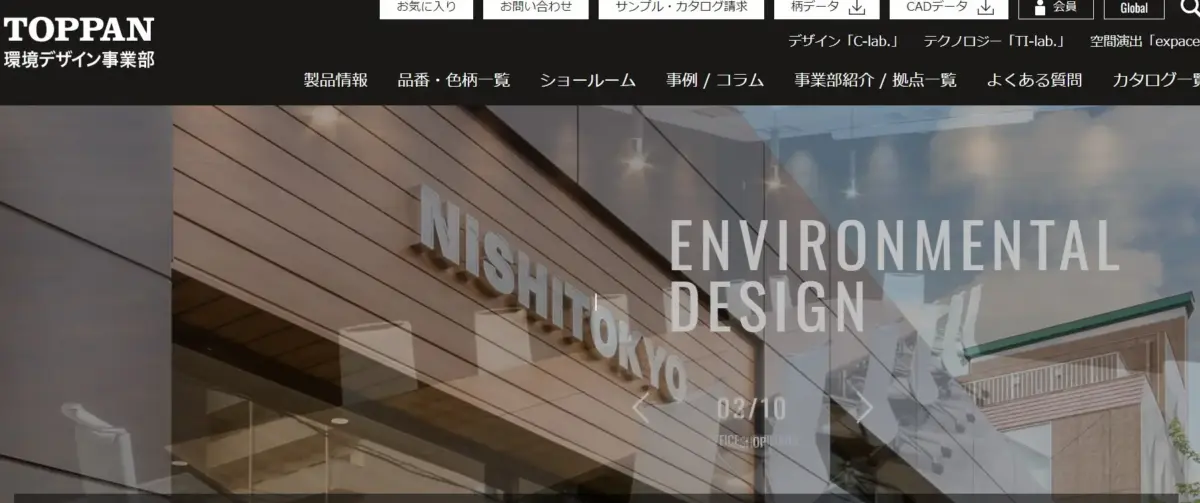The image size is (1200, 503).
Task: Click the ENVIRONMENTAL DESIGN headline
Action: (x=894, y=277)
